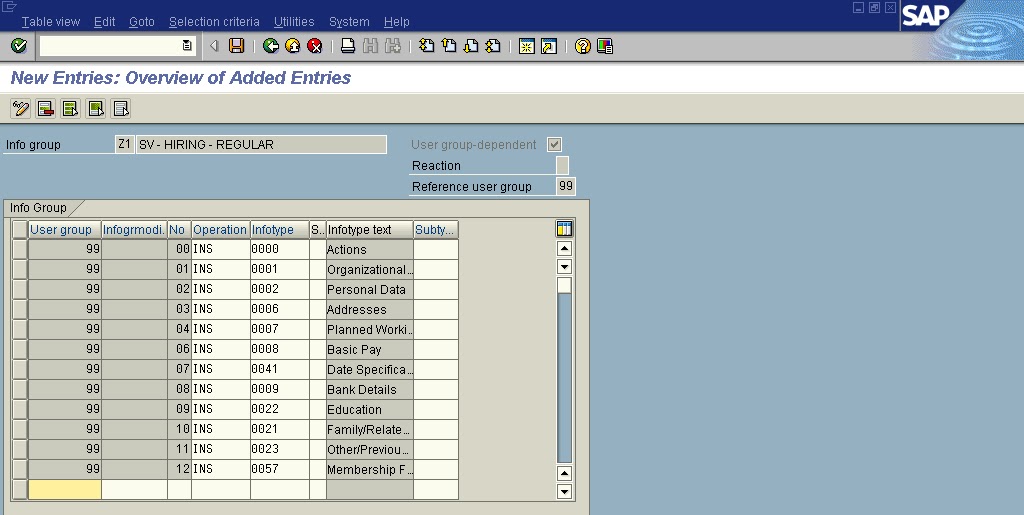Open the Utilities menu
This screenshot has height=515, width=1024.
point(294,22)
